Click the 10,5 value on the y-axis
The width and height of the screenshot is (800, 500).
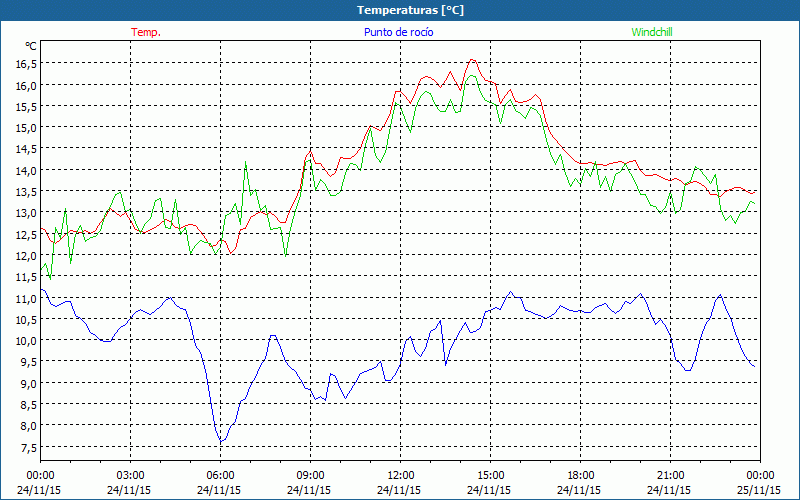point(27,319)
